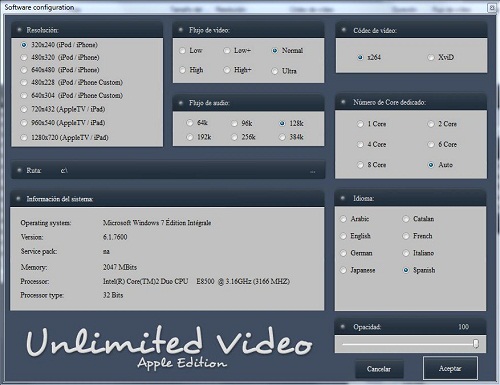Dedicate 2 Core to encoding
500x385 pixels.
click(431, 124)
